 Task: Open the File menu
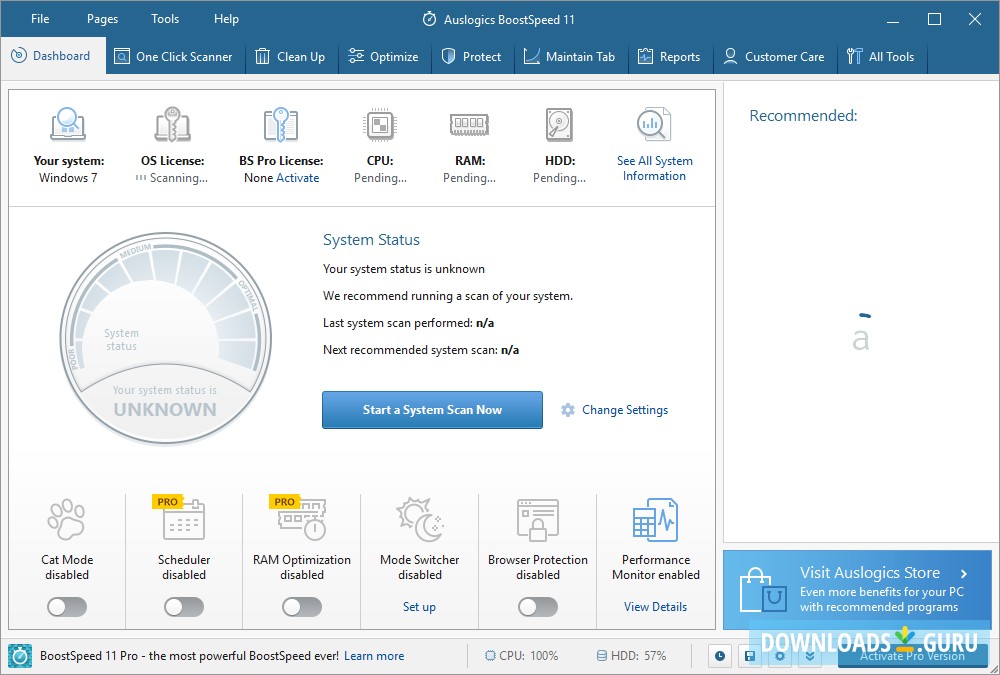[40, 19]
